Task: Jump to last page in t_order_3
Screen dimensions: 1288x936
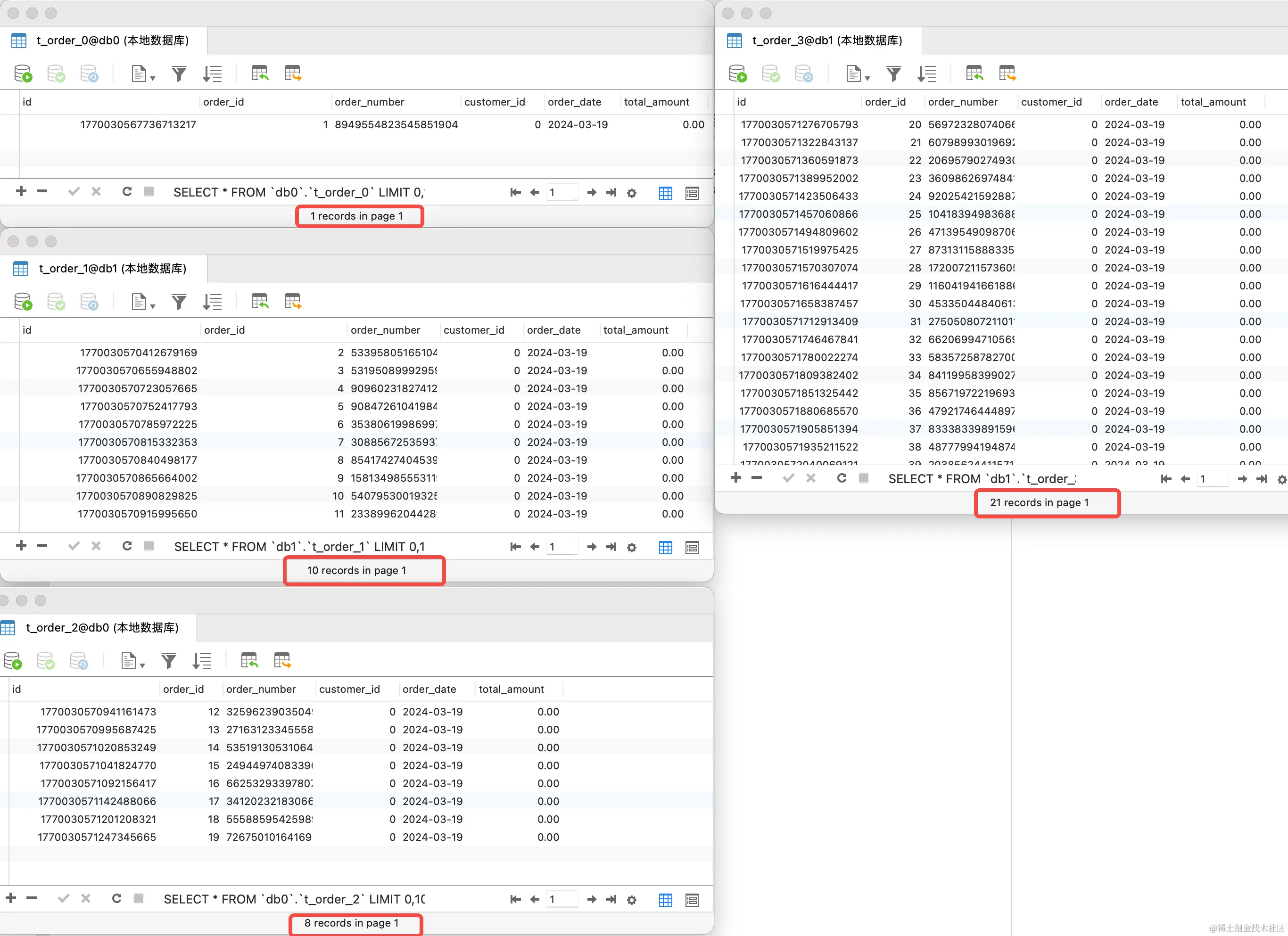Action: click(x=1261, y=479)
